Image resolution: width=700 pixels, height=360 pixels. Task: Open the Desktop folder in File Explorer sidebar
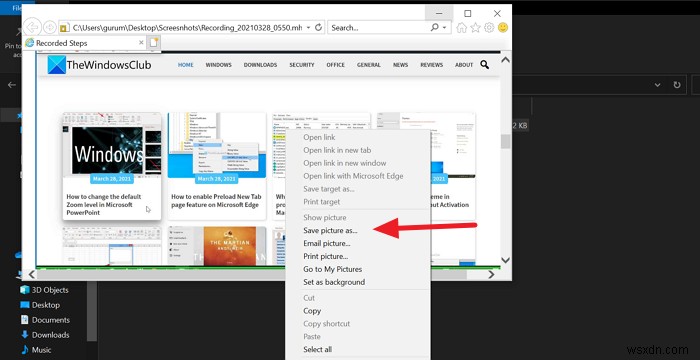40,305
